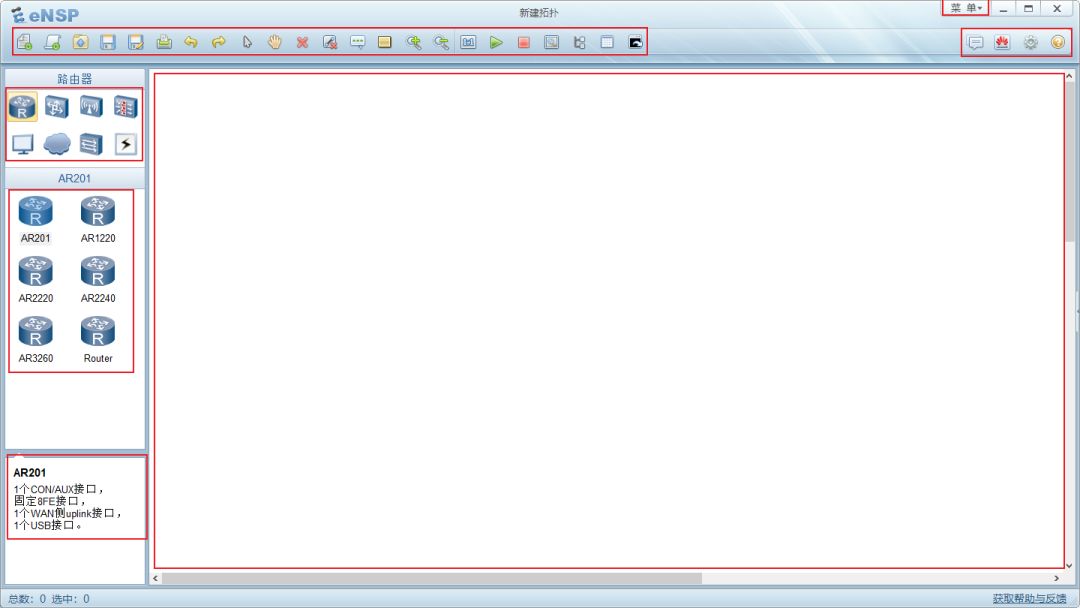Reset canvas zoom to fit size
Viewport: 1080px width, 608px height.
(x=468, y=42)
